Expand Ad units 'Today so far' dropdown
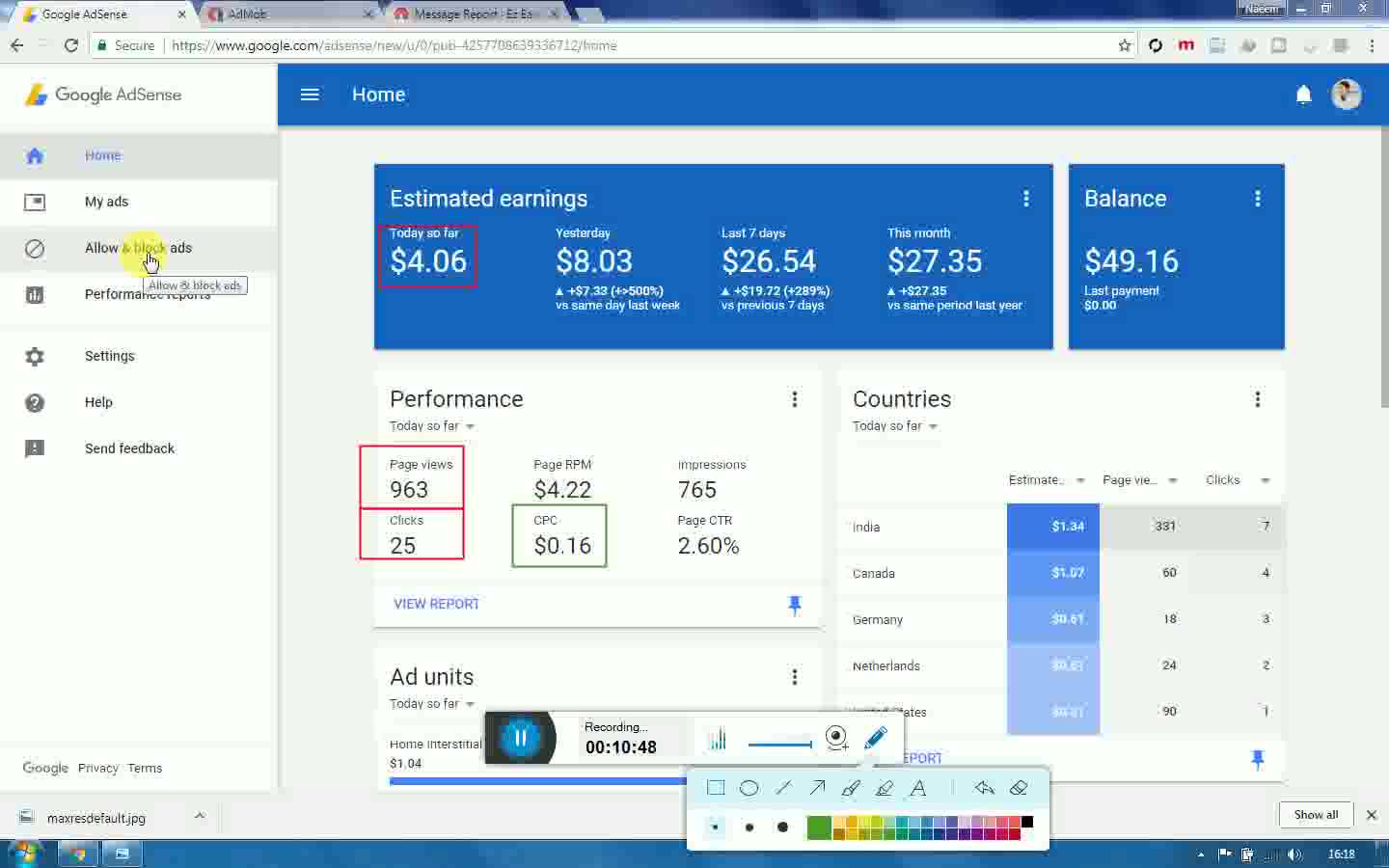 pyautogui.click(x=432, y=704)
